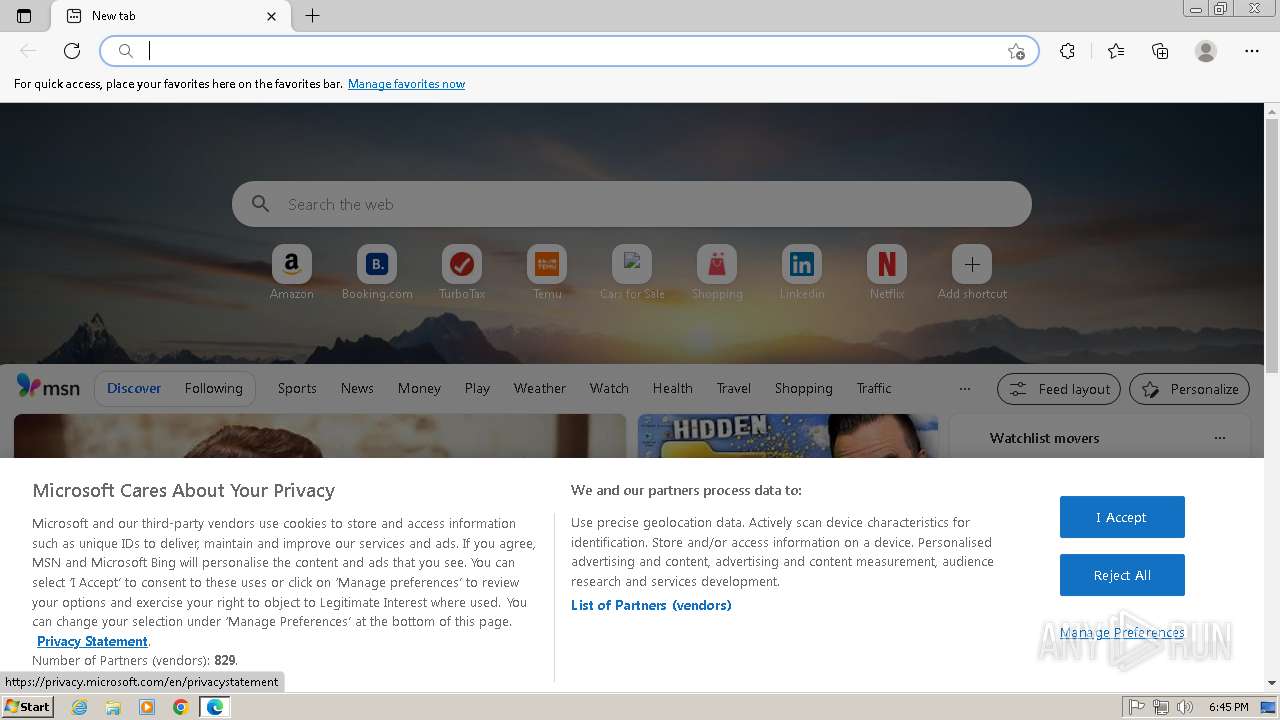The width and height of the screenshot is (1280, 720).
Task: Open Chrome from the taskbar
Action: (x=180, y=707)
